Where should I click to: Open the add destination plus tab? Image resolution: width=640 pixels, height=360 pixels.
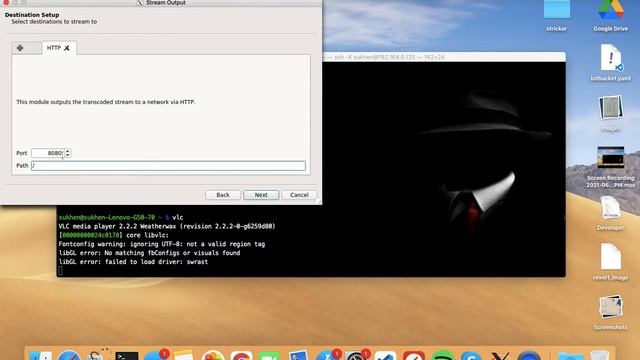click(x=20, y=48)
